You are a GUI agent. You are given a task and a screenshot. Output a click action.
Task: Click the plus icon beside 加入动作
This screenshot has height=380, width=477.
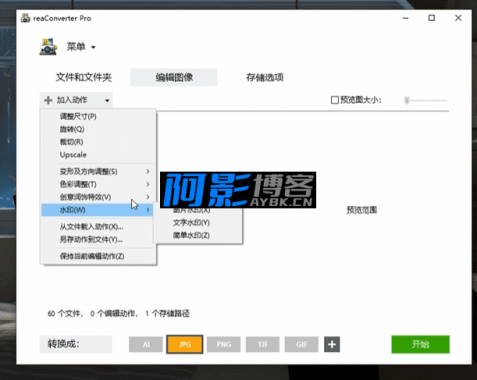pyautogui.click(x=48, y=100)
